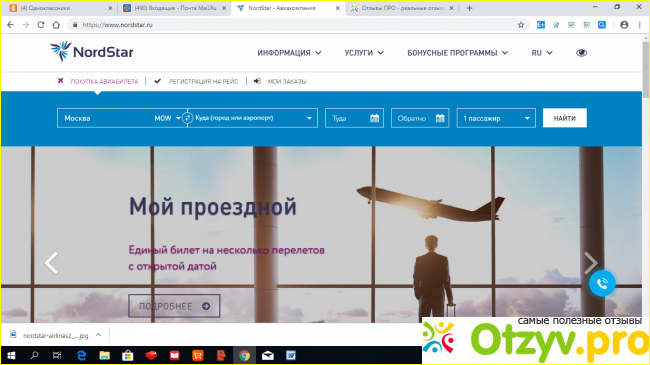Bookmark this page with the star icon
The width and height of the screenshot is (650, 365).
click(x=521, y=25)
